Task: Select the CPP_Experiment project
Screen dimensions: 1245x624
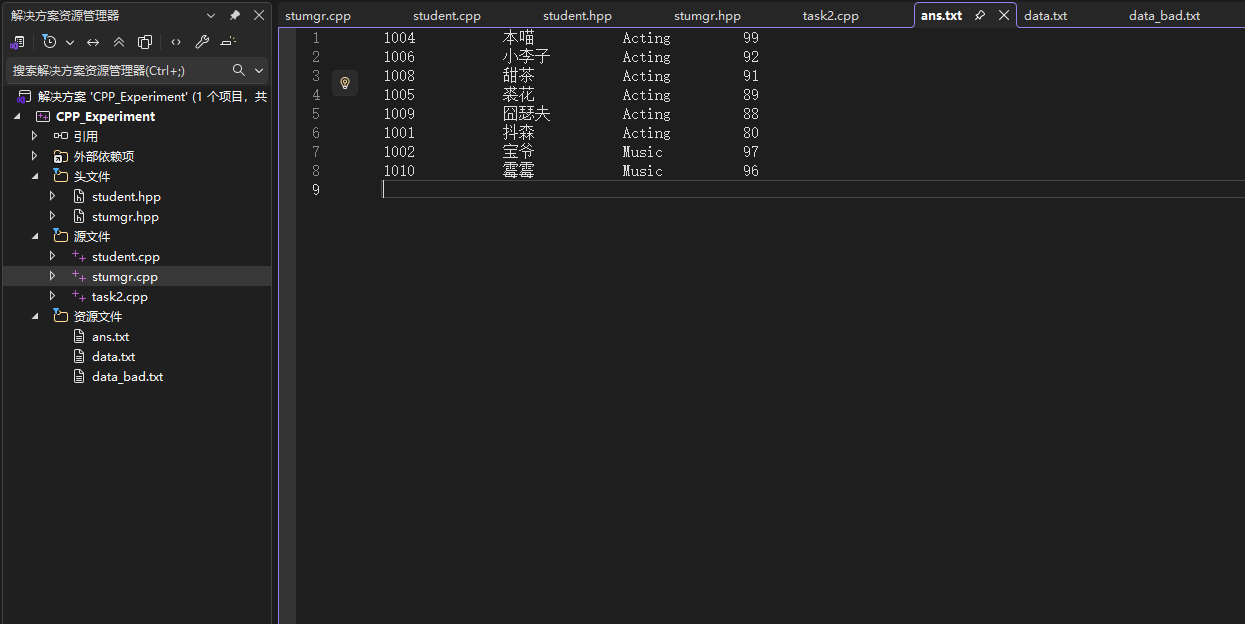Action: point(105,117)
